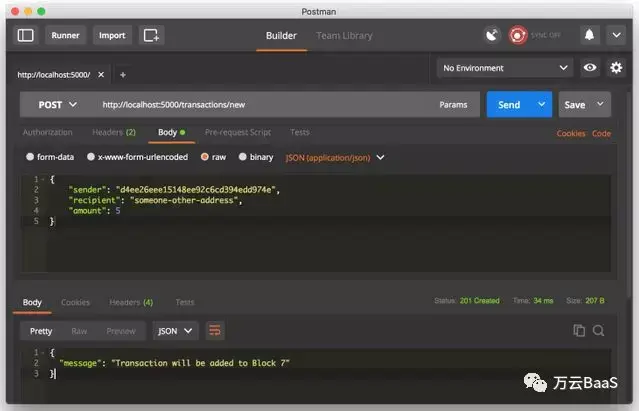
Task: Open the Authorization request tab
Action: pyautogui.click(x=48, y=132)
